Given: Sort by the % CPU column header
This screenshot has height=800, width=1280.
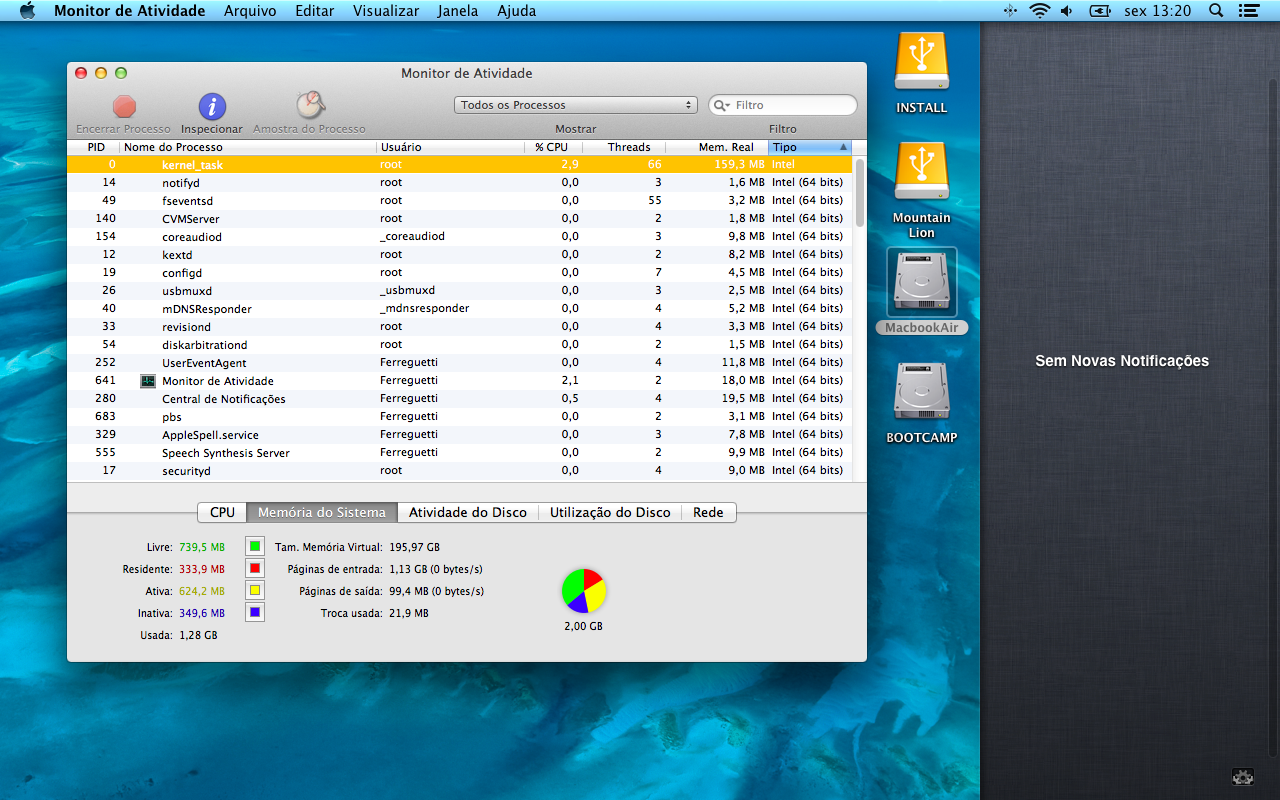Looking at the screenshot, I should click(554, 147).
